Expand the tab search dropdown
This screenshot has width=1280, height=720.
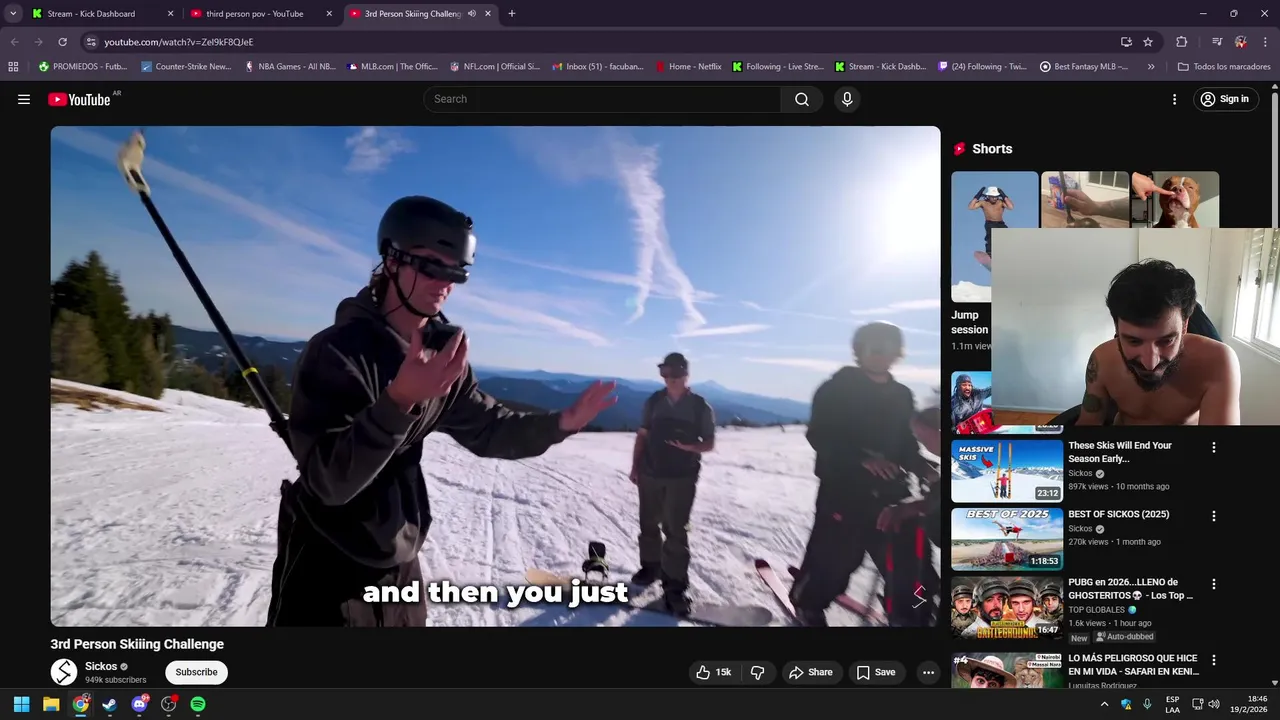pyautogui.click(x=13, y=14)
